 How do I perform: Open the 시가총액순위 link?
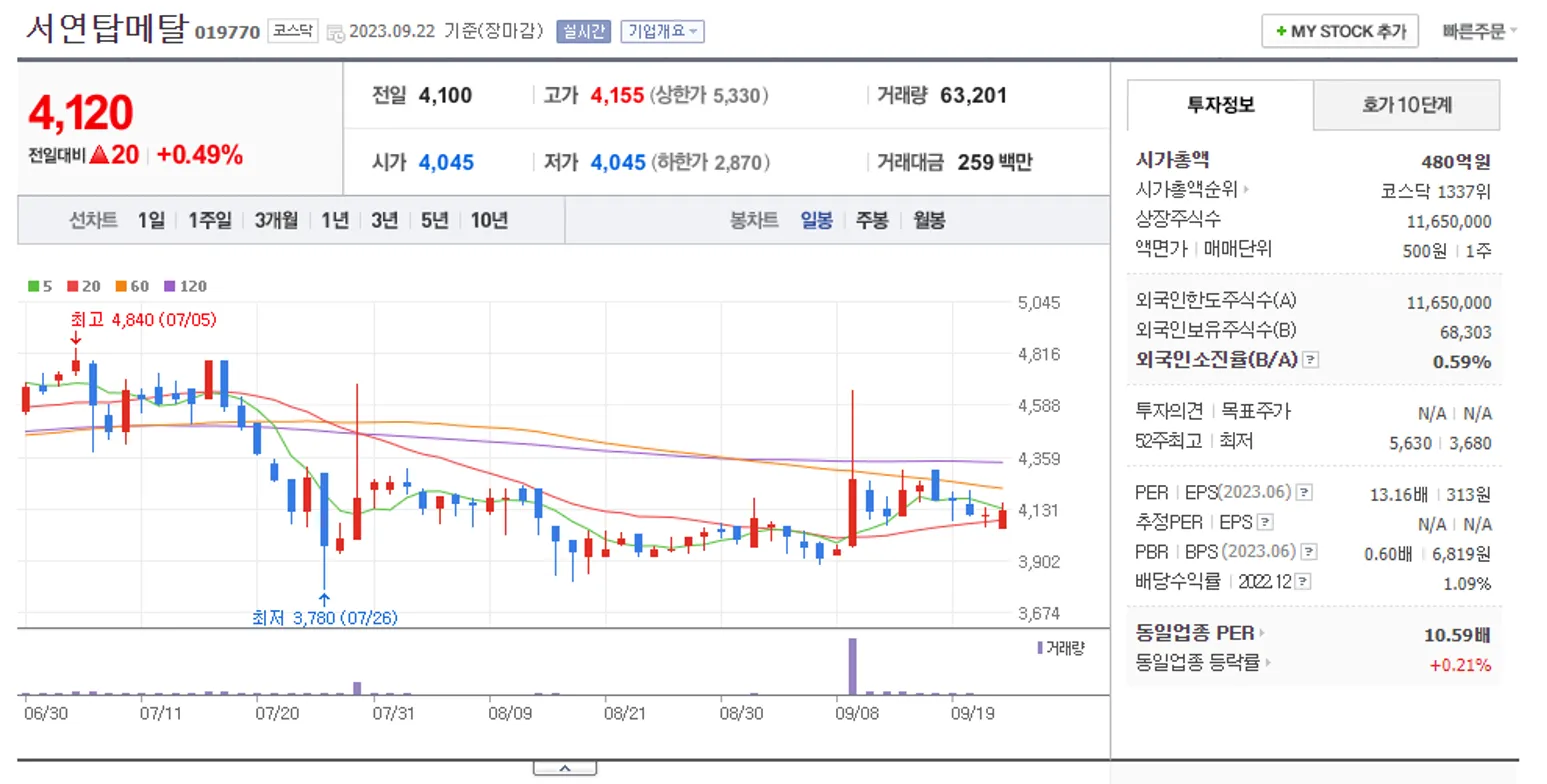click(x=1187, y=189)
